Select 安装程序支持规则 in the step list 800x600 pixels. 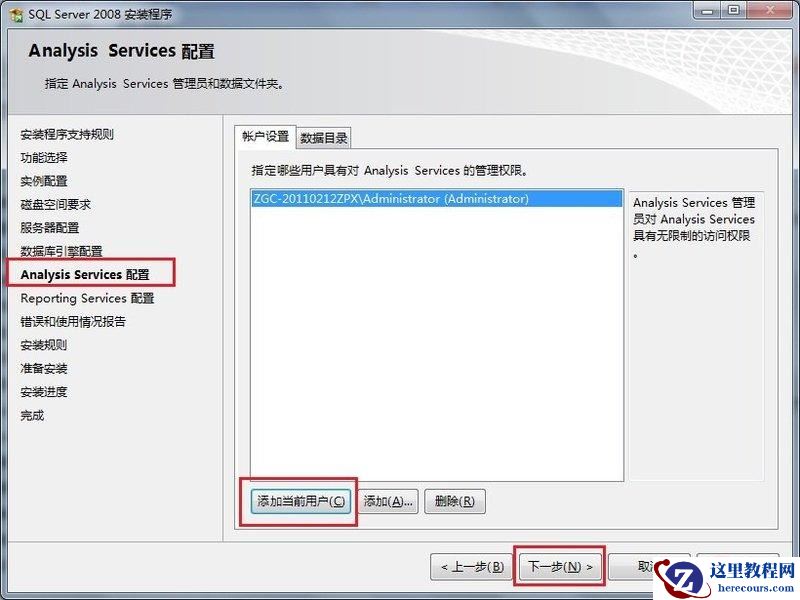[x=67, y=135]
